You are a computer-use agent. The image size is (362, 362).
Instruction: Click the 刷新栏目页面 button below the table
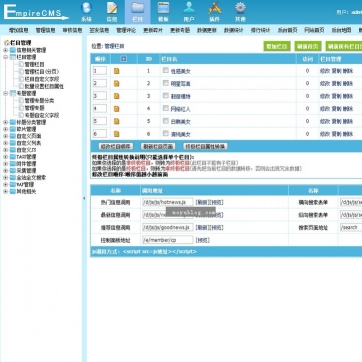pyautogui.click(x=158, y=146)
